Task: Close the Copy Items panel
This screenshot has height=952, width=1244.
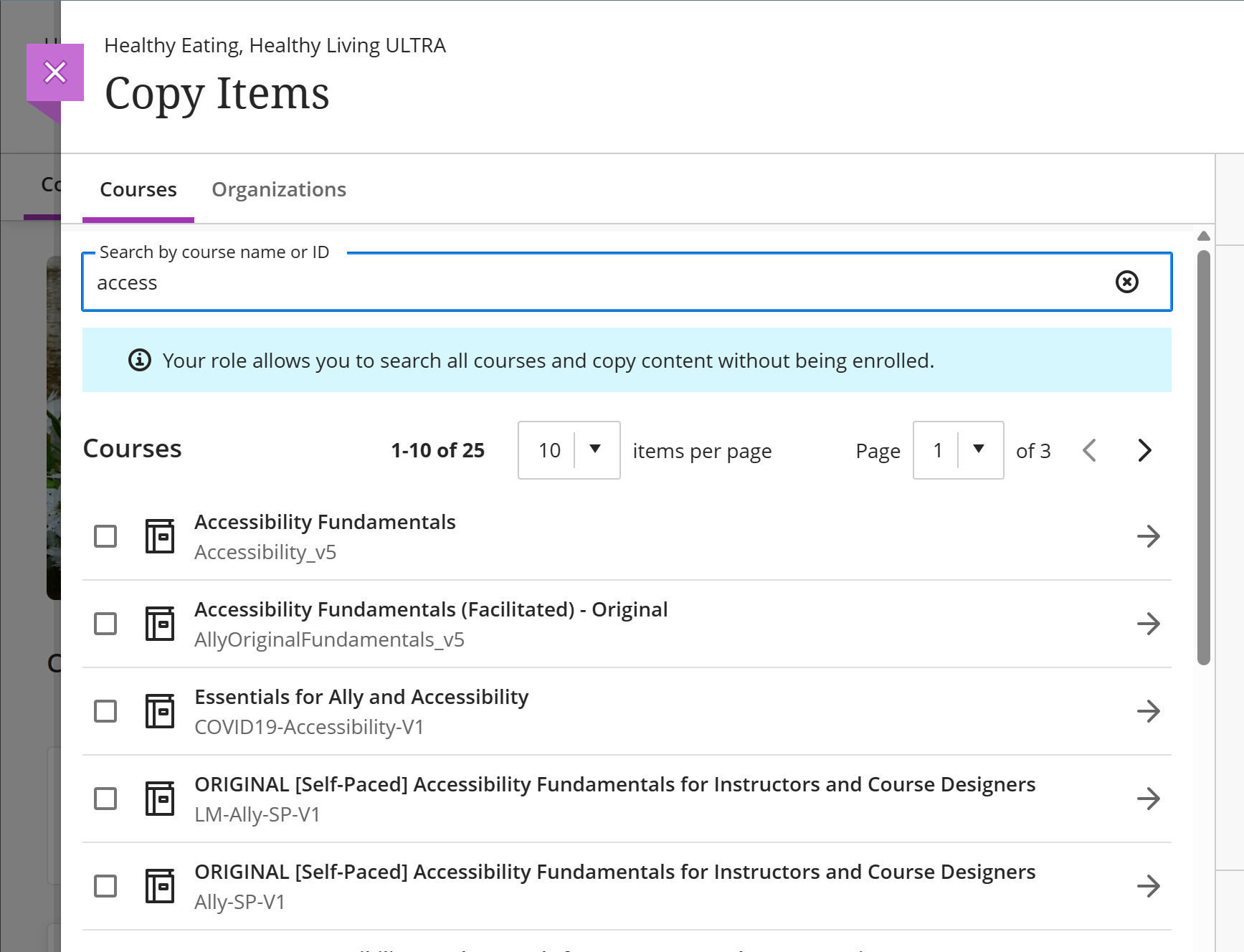Action: pyautogui.click(x=55, y=72)
